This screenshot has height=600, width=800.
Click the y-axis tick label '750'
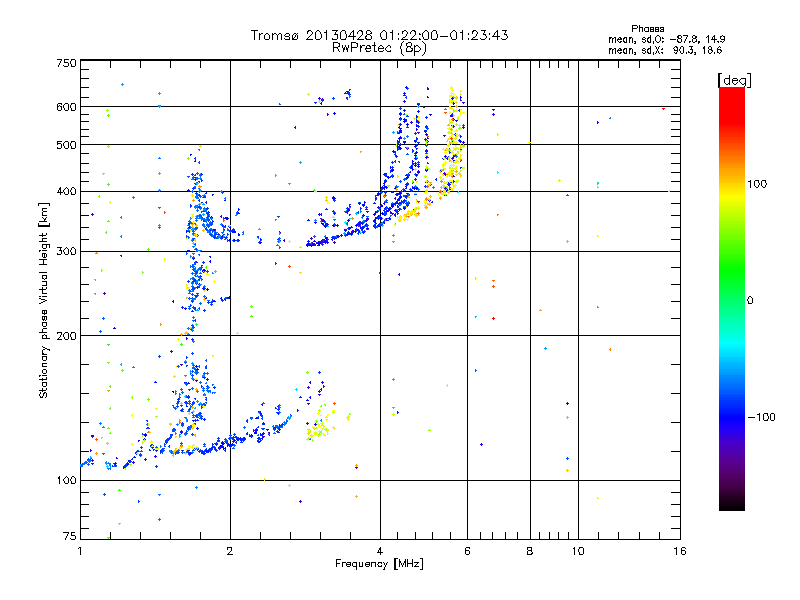pos(67,63)
